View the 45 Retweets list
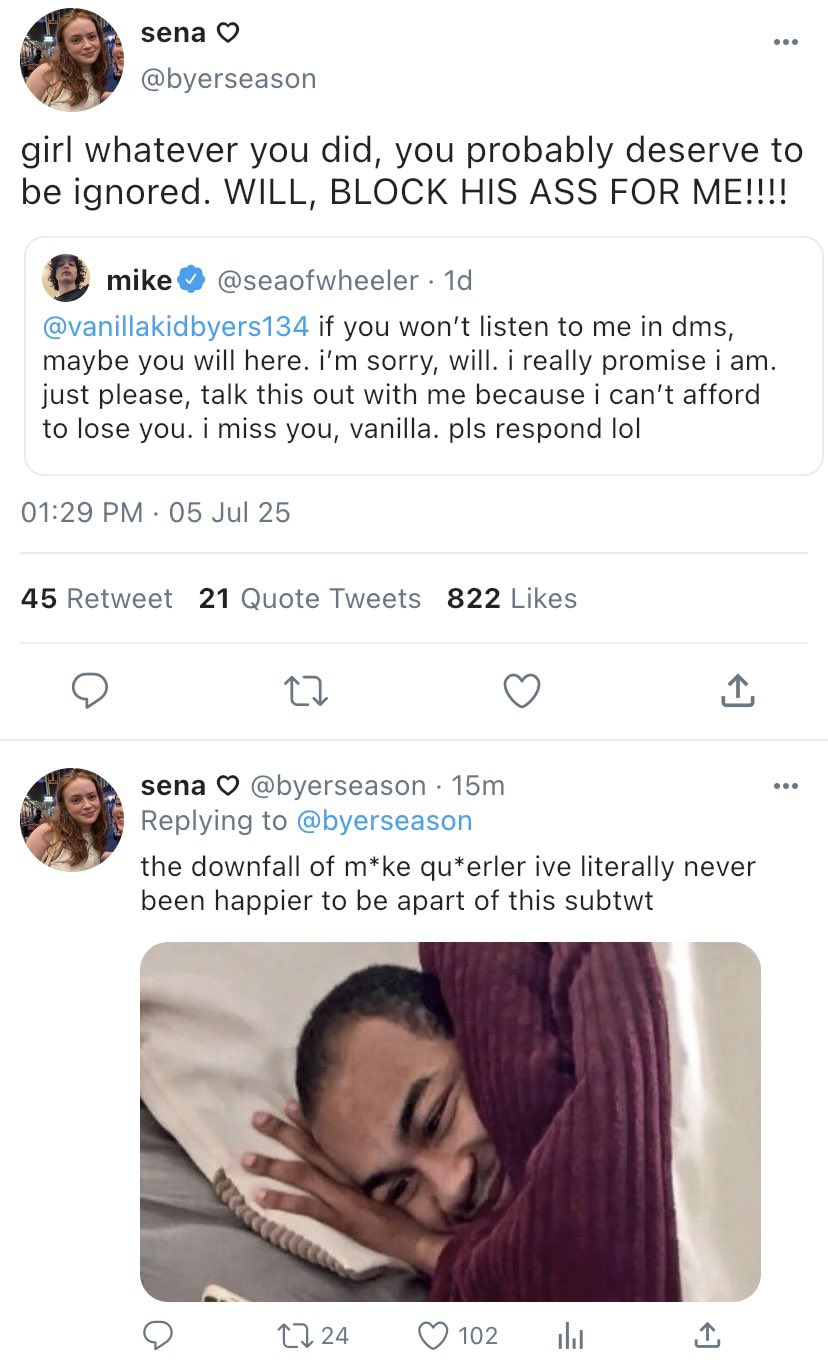 tap(97, 598)
